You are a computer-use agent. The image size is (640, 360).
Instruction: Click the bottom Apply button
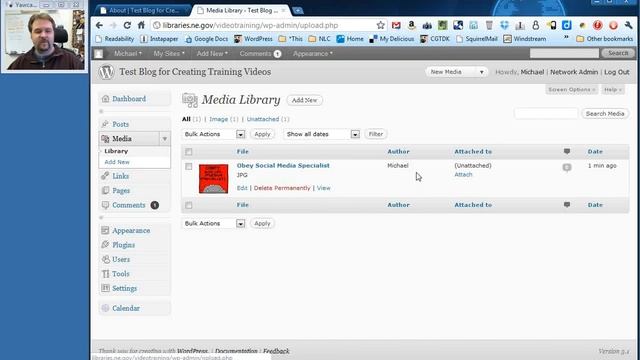[262, 223]
